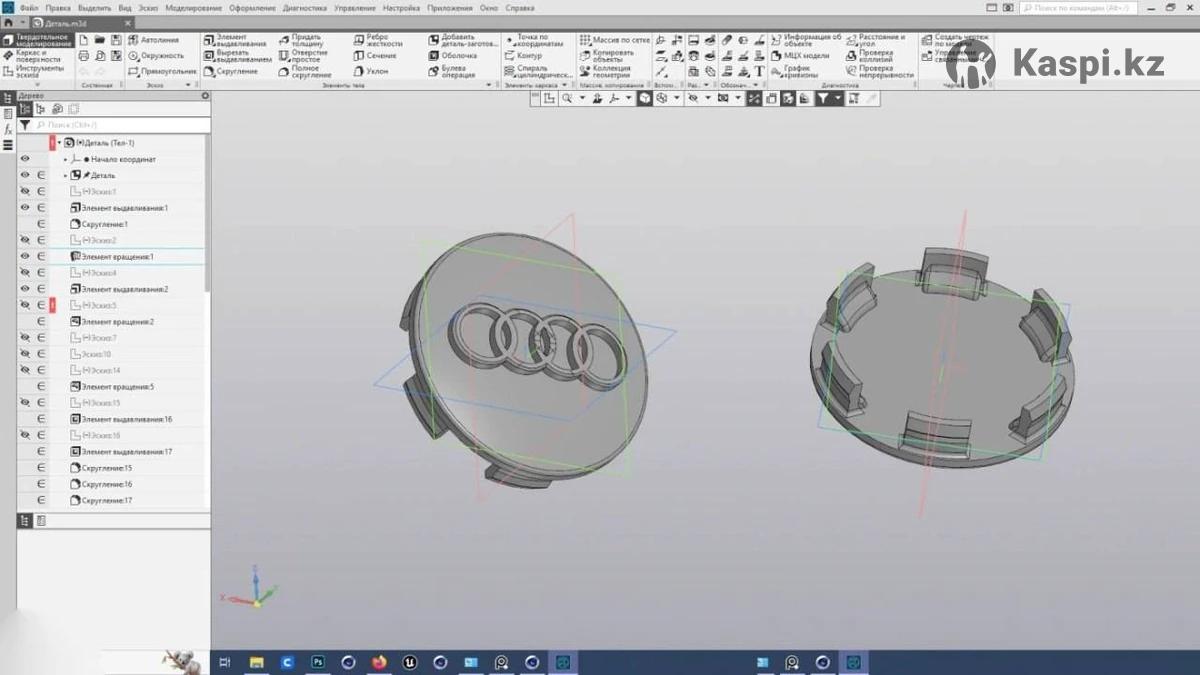Expand the Начало координат tree node
This screenshot has width=1200, height=675.
point(66,160)
